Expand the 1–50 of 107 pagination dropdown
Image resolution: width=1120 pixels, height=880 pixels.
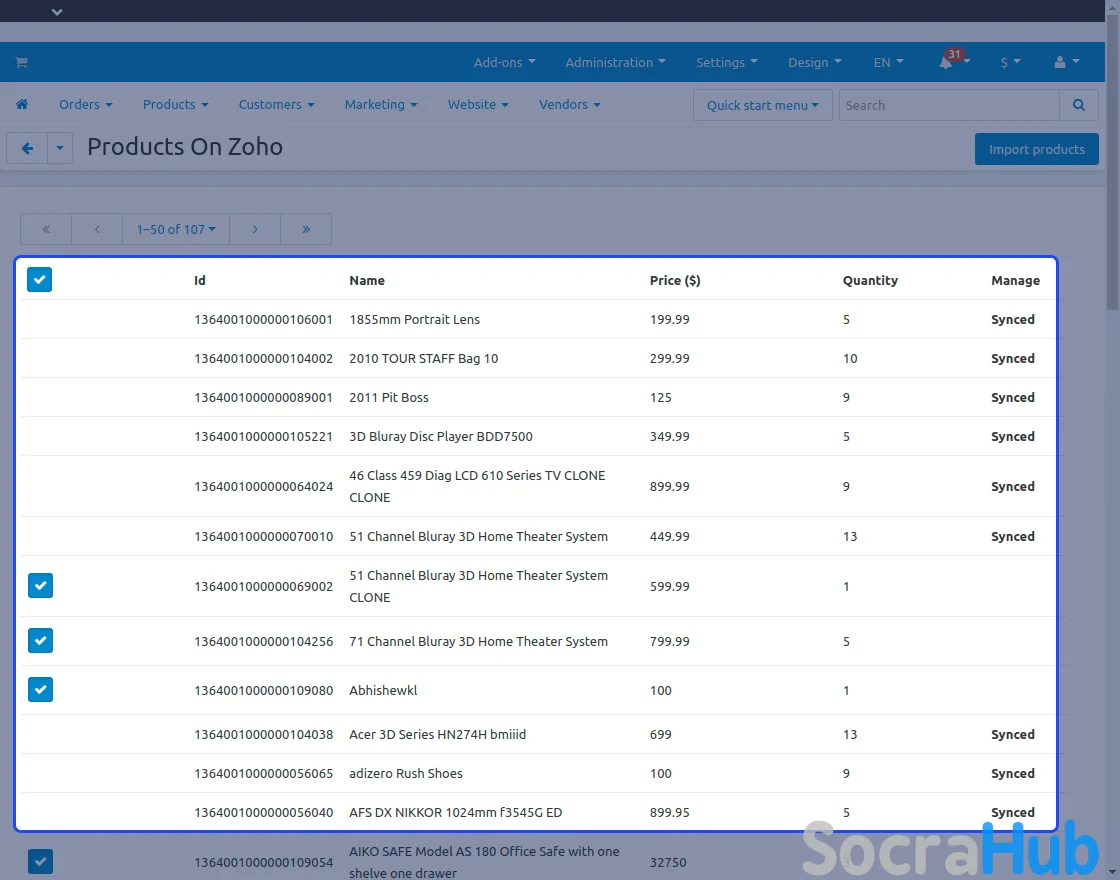tap(176, 229)
